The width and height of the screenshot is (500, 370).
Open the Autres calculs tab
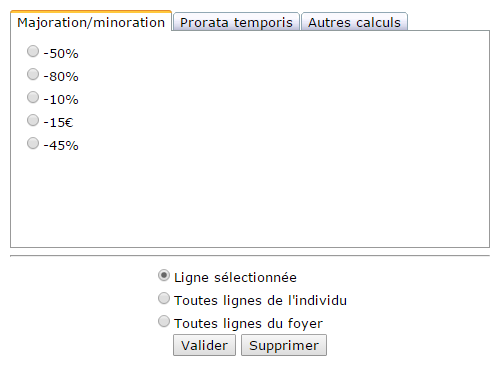point(354,22)
